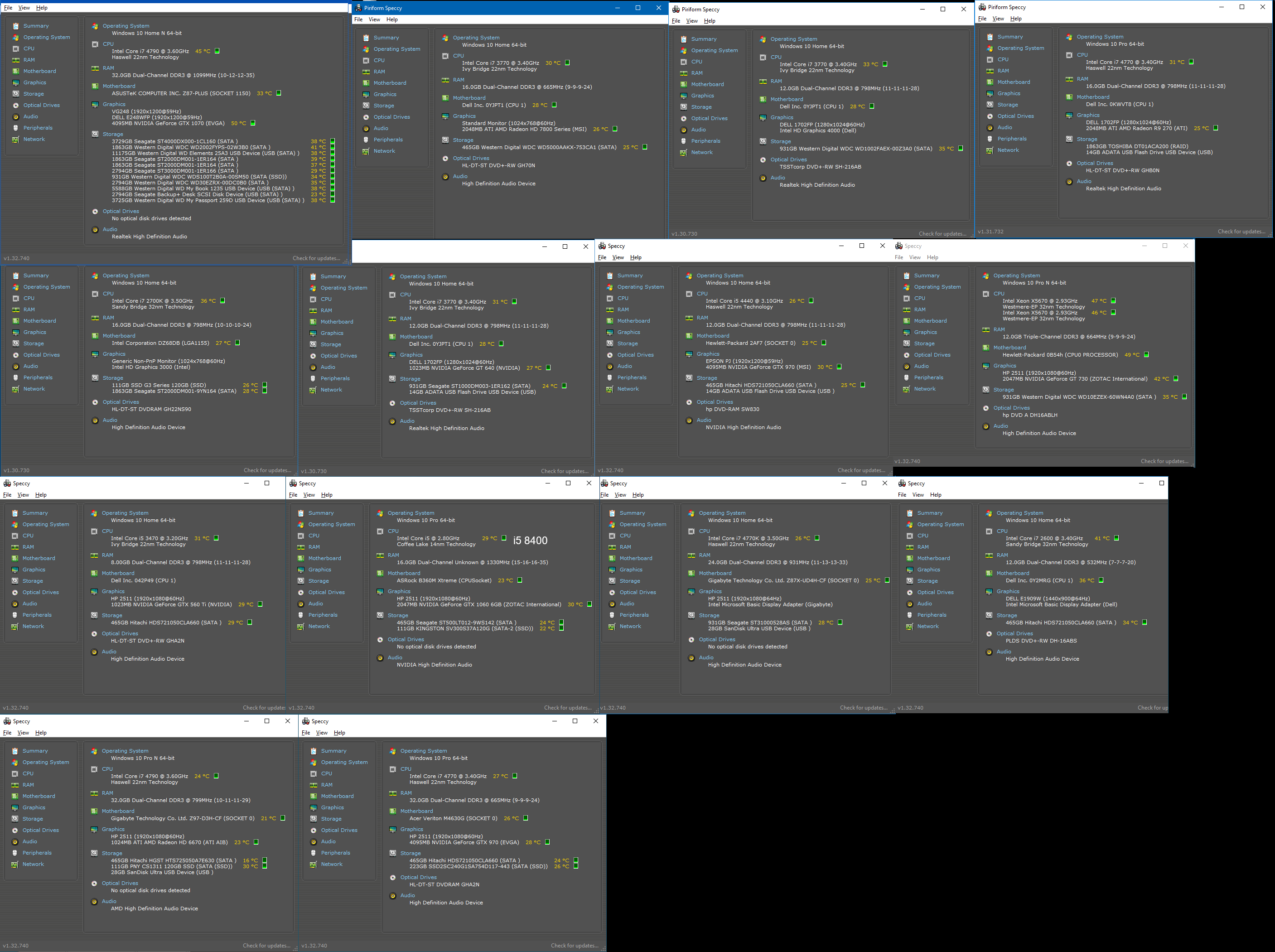Click Speccy title bar icon in i5 3470 window

pyautogui.click(x=7, y=483)
